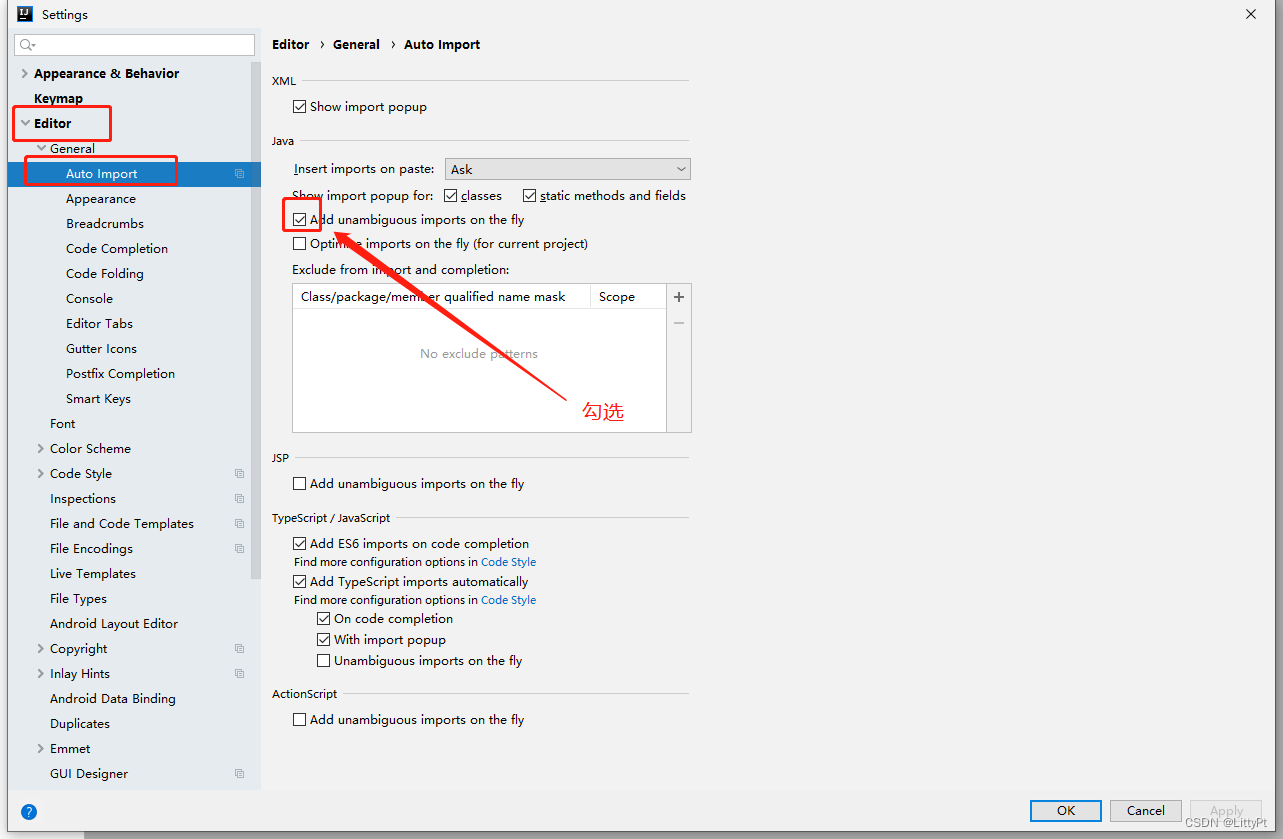Open Insert imports on paste dropdown
The image size is (1283, 839).
[x=568, y=170]
